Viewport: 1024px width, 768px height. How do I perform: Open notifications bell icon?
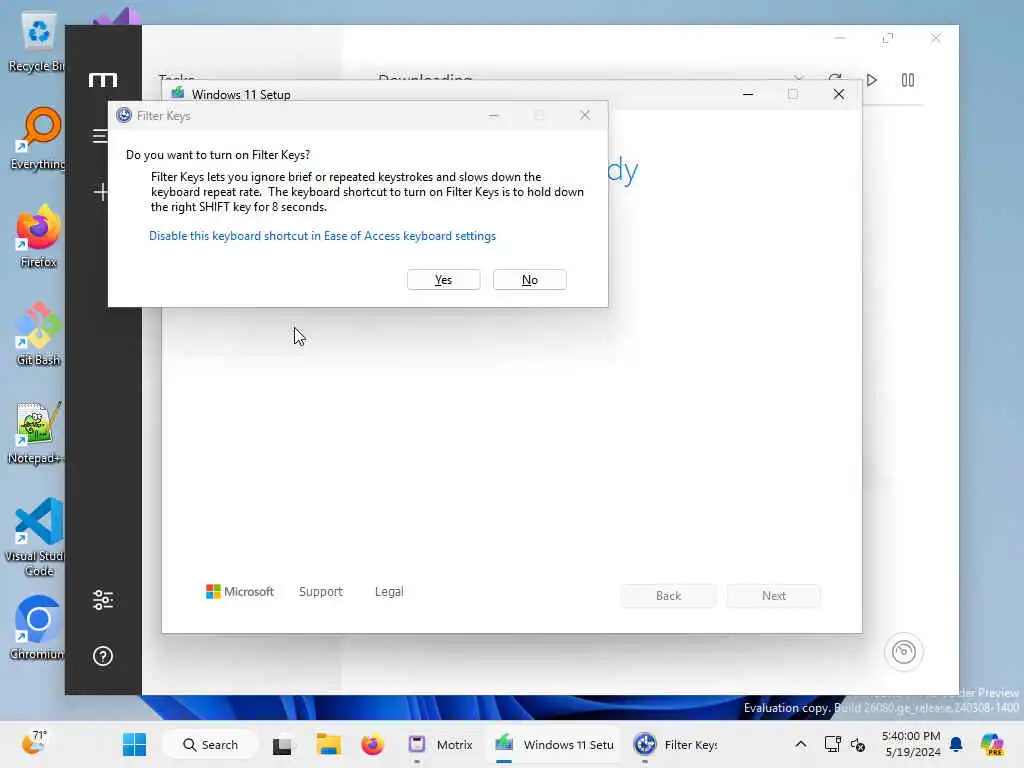tap(956, 744)
